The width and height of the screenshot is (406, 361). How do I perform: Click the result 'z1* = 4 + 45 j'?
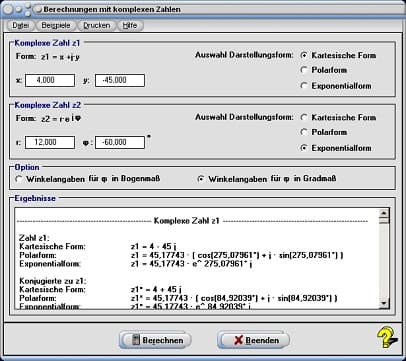click(156, 289)
